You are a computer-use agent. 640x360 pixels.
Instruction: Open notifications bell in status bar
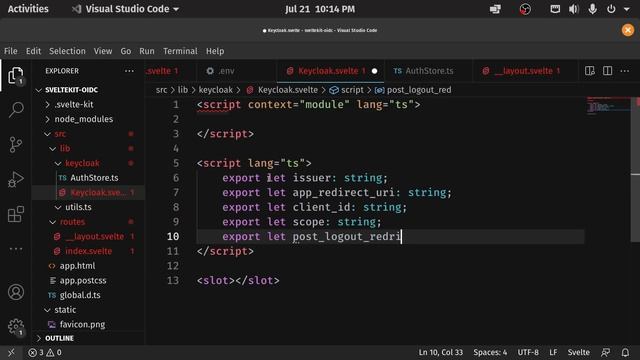point(625,352)
